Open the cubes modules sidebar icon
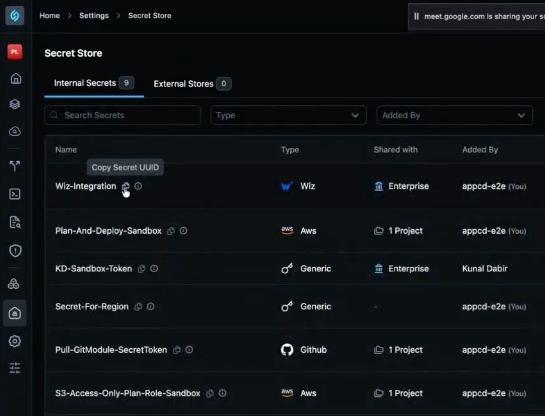Screen dimensions: 545x416 (x=14, y=284)
